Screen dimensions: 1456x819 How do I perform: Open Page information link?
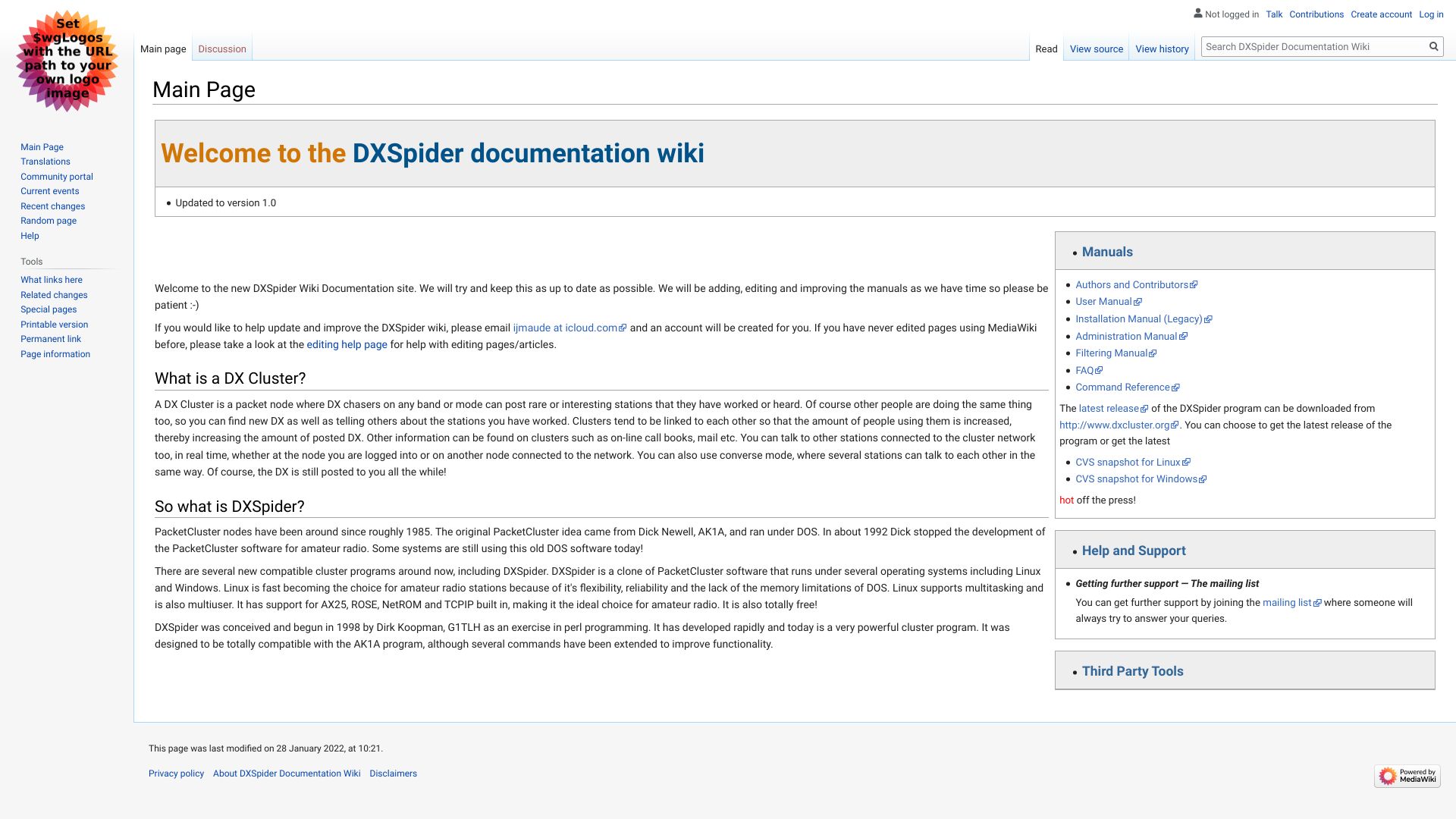click(x=55, y=354)
